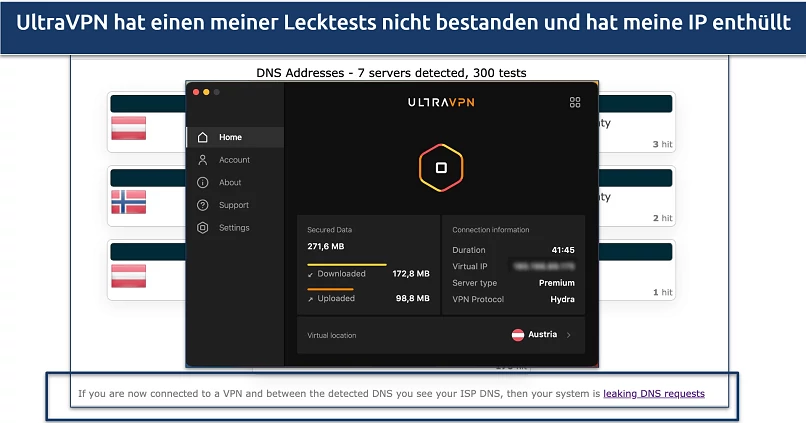Click the Duration value 41:45
The width and height of the screenshot is (806, 423).
[x=563, y=250]
